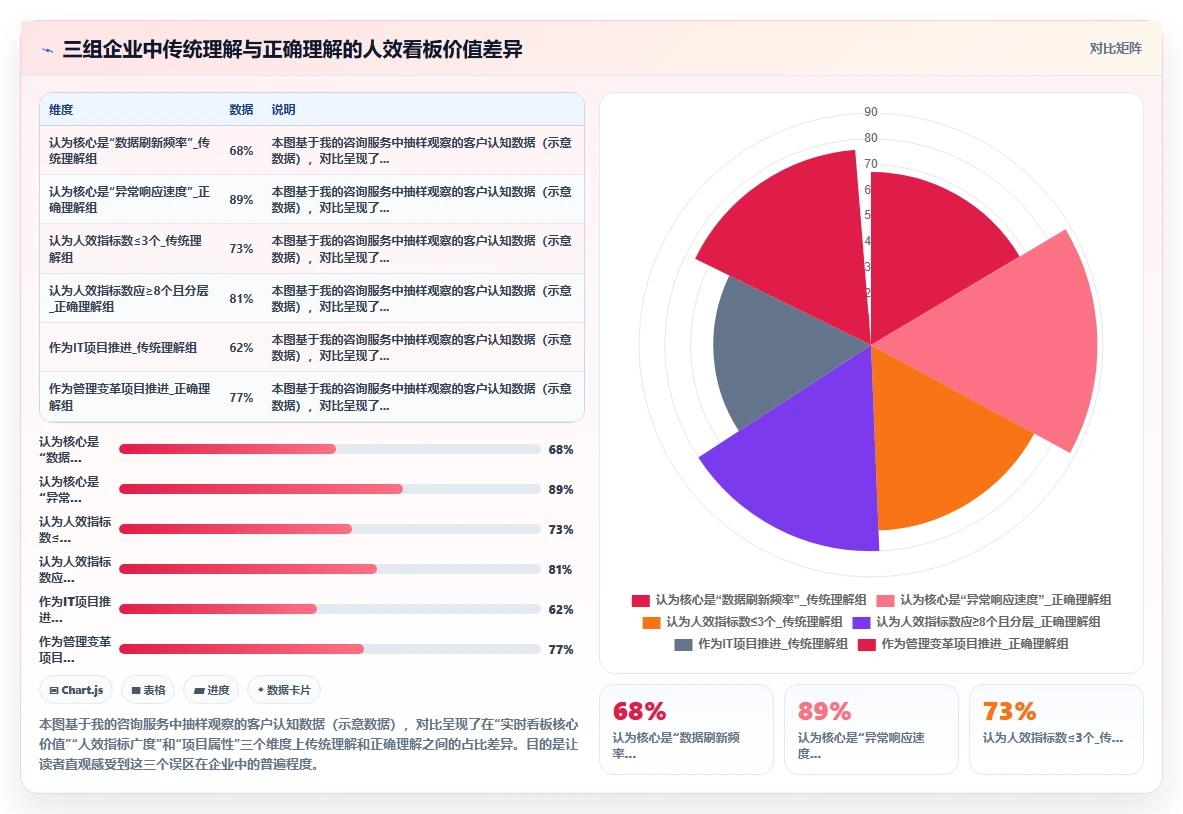
Task: Toggle purple legend swatch 人效指标数应≥8个且分层
Action: pyautogui.click(x=861, y=622)
